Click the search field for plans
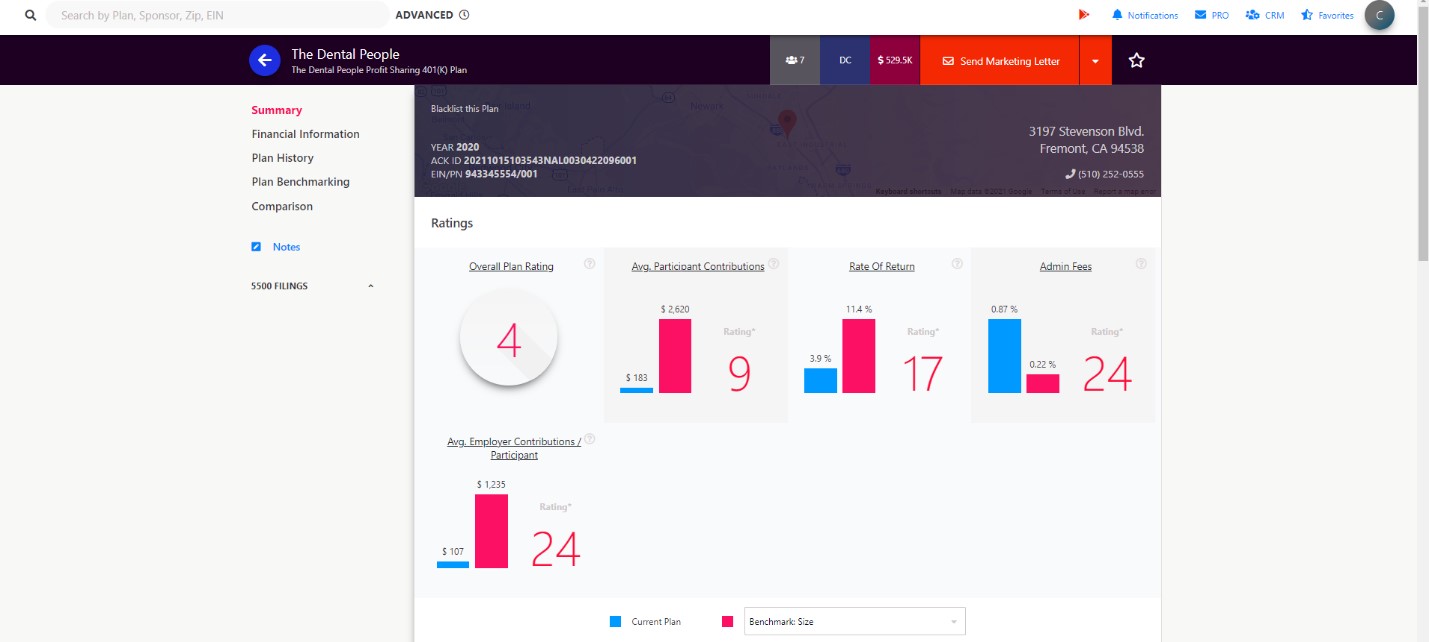The width and height of the screenshot is (1429, 642). coord(217,15)
